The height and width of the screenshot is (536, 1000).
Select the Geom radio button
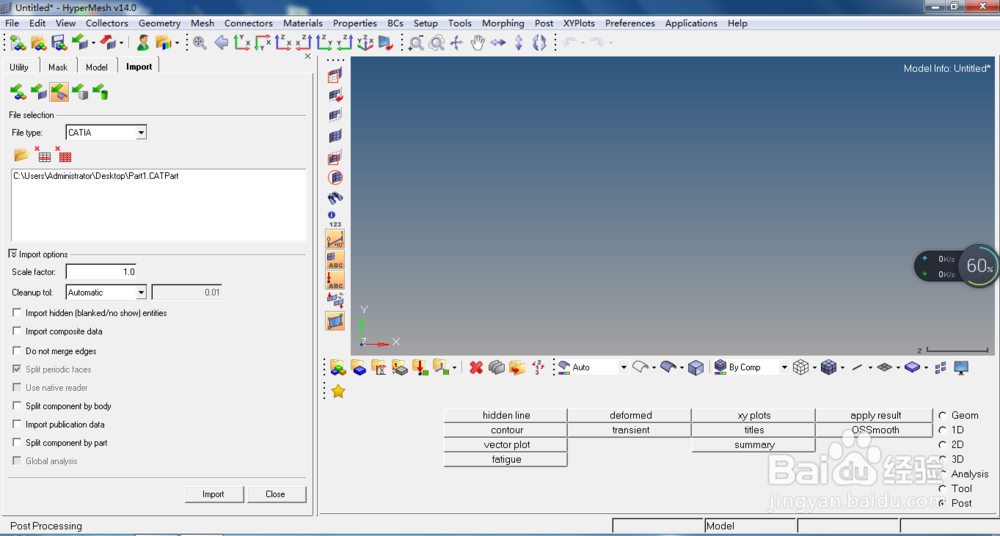942,415
